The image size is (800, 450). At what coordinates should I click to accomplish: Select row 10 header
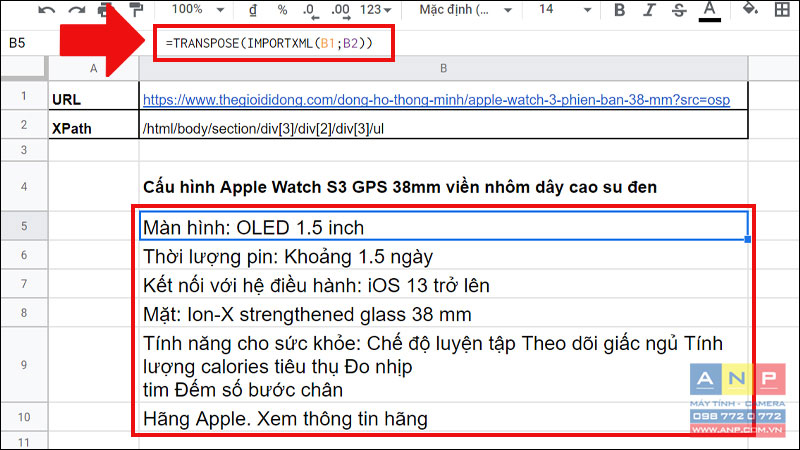24,417
